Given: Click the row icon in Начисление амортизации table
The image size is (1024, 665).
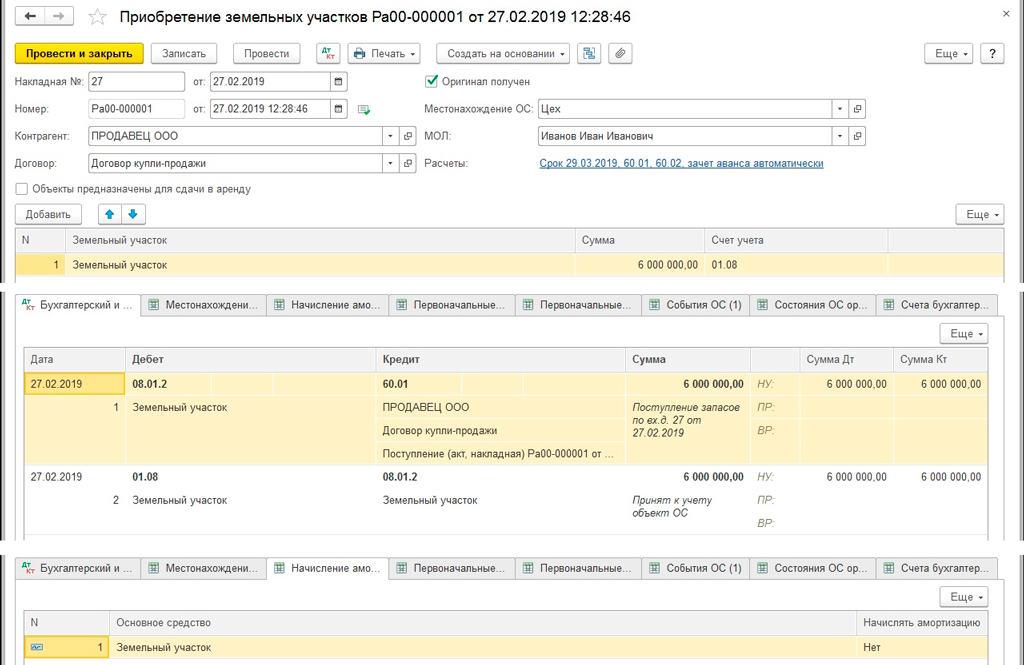Looking at the screenshot, I should coord(37,647).
